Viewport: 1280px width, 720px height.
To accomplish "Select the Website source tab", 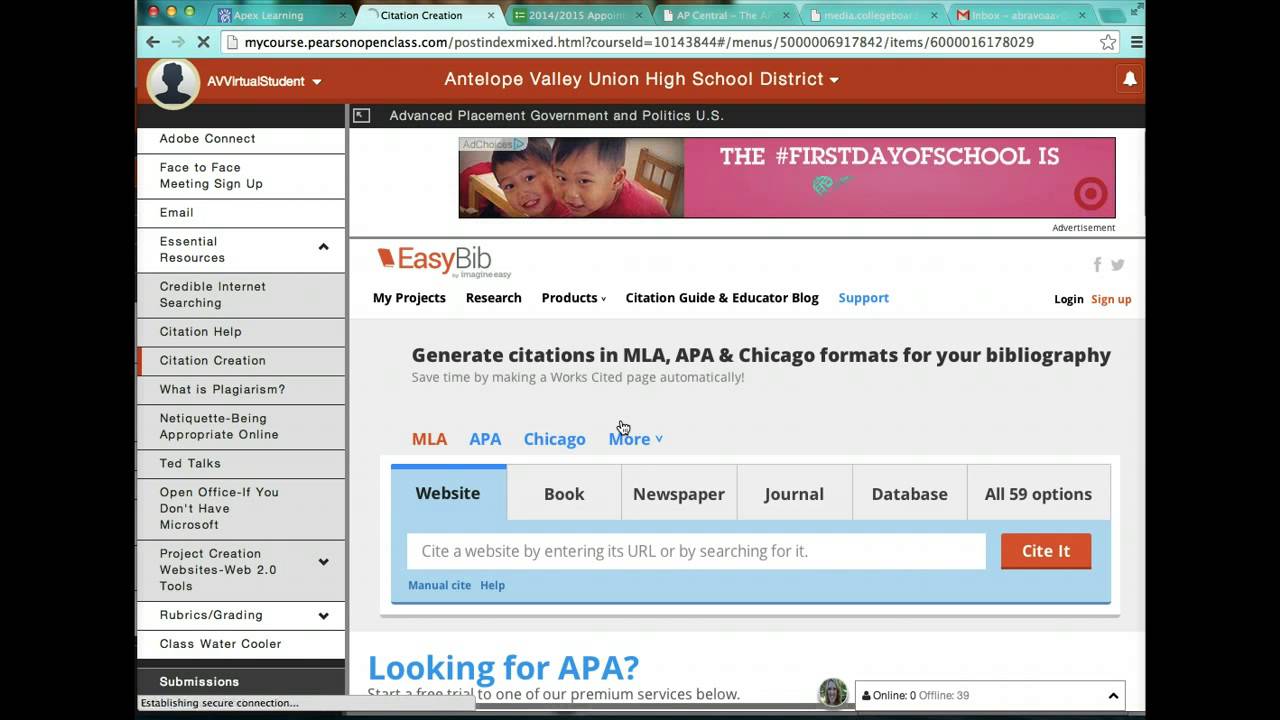I will click(448, 493).
